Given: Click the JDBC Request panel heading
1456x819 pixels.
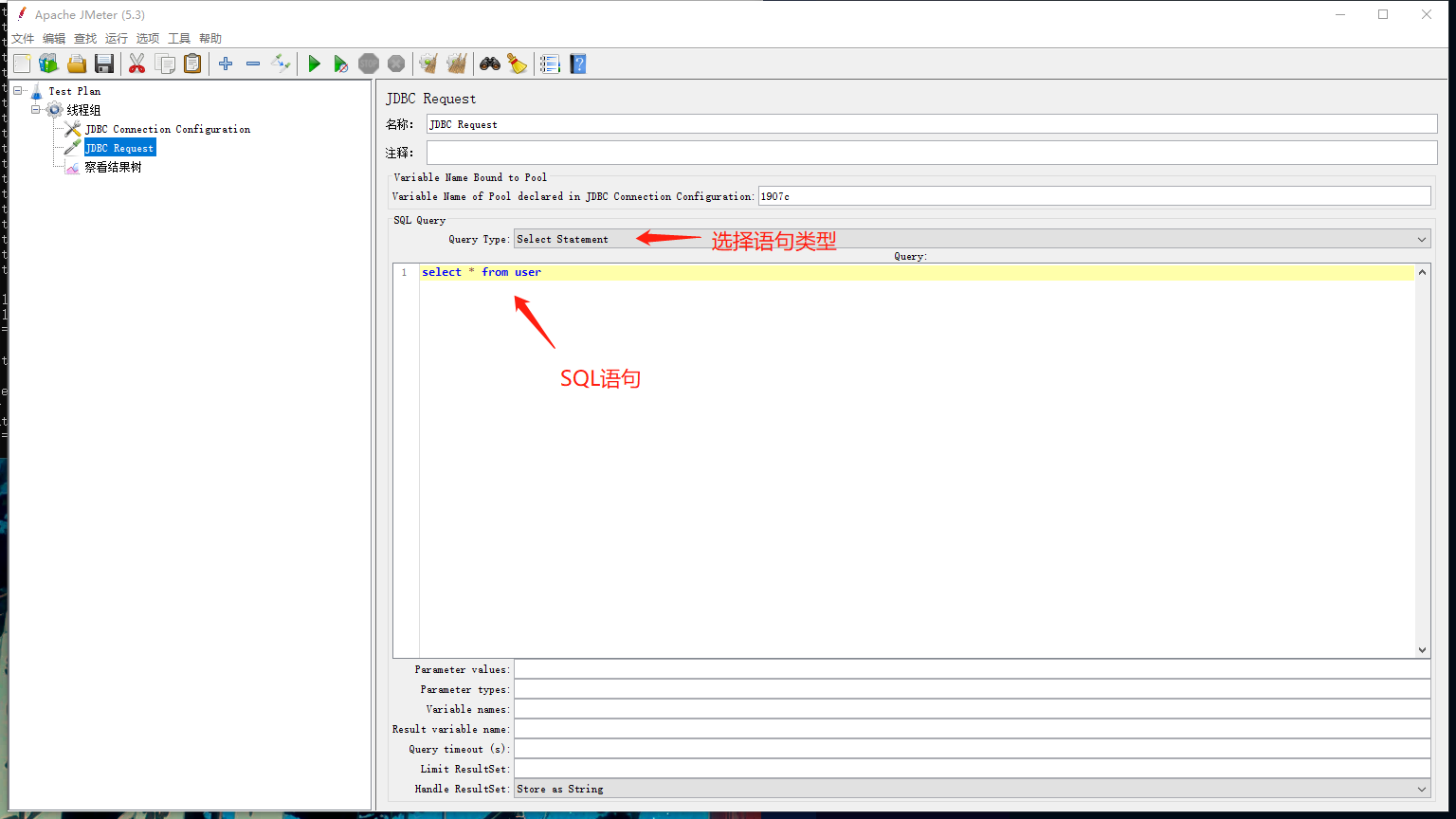Looking at the screenshot, I should tap(431, 99).
